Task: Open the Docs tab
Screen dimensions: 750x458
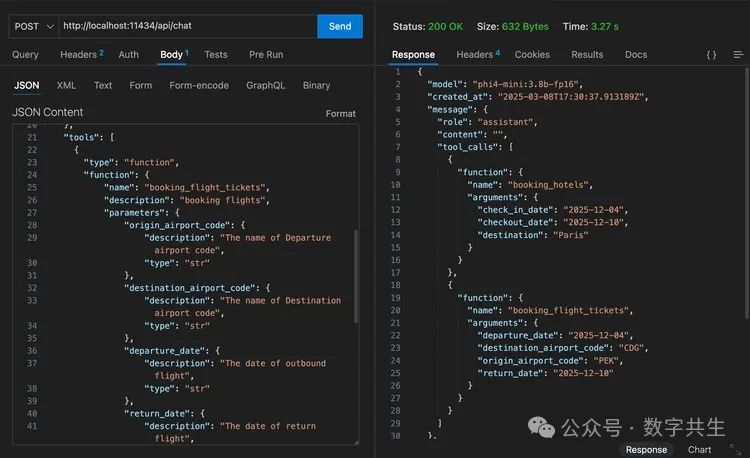Action: (636, 55)
